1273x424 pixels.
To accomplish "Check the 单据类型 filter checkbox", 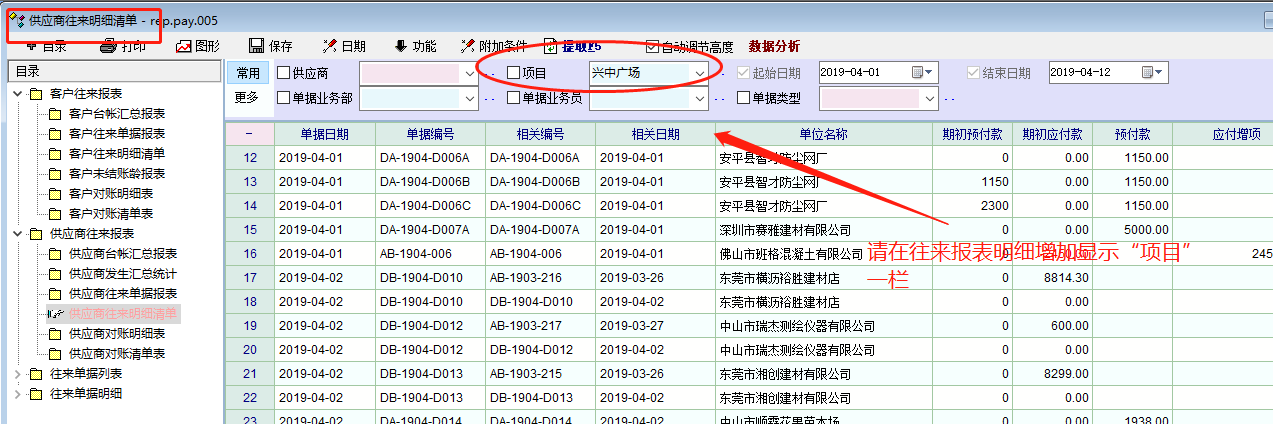I will [743, 98].
